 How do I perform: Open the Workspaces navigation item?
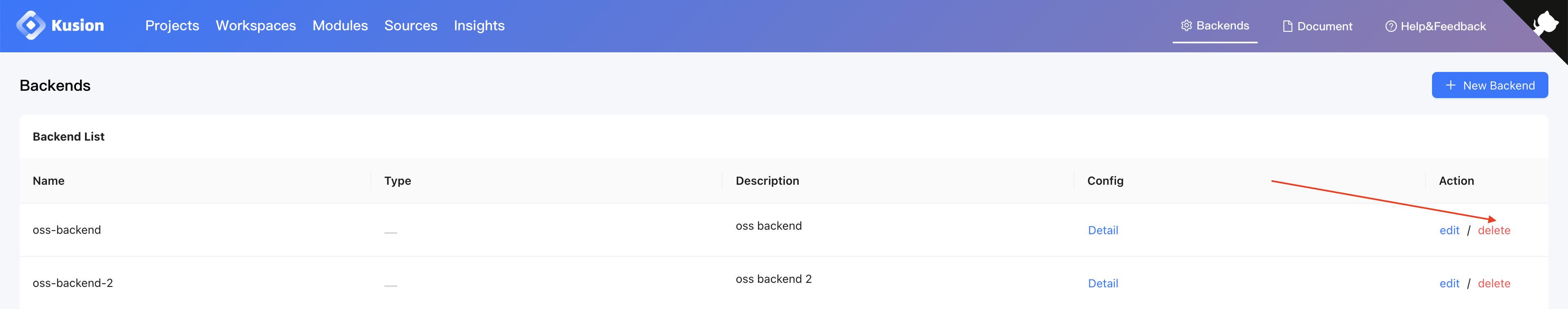coord(256,26)
